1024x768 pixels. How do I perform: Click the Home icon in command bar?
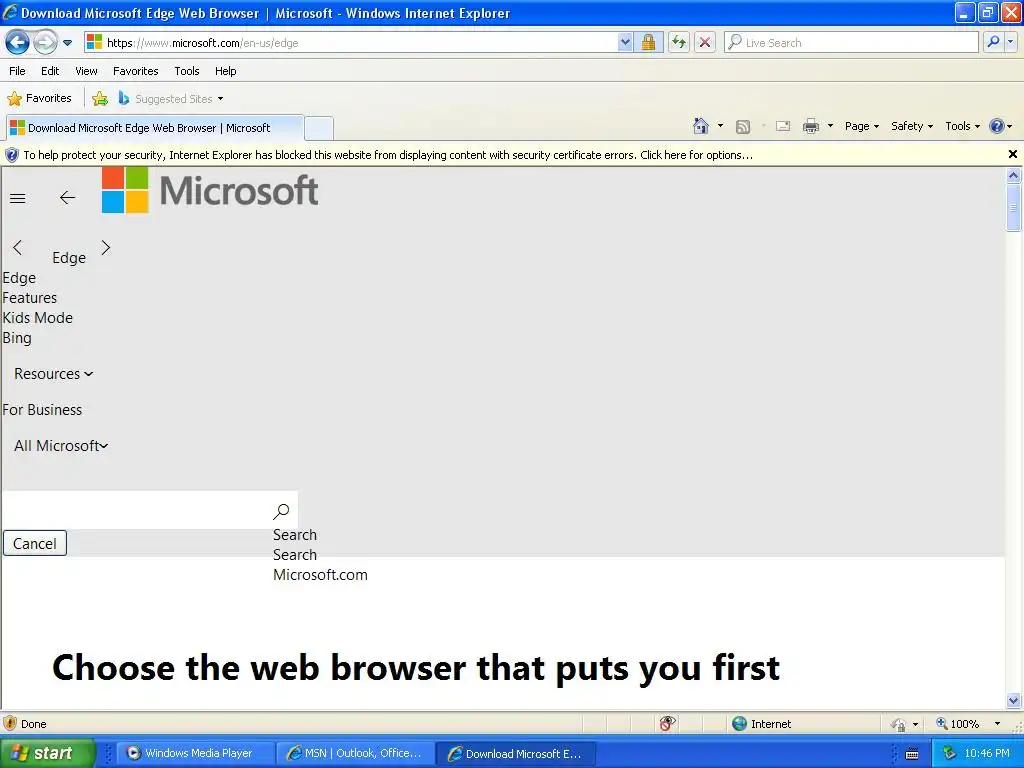point(701,126)
